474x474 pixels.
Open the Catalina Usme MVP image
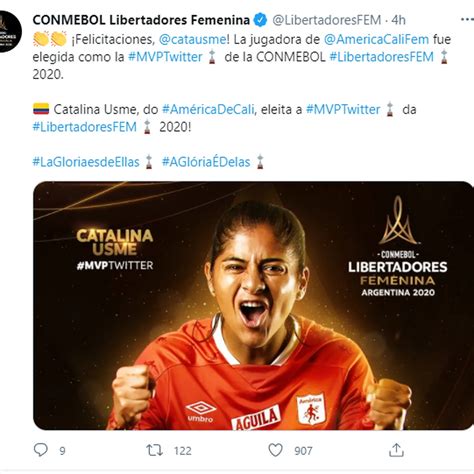click(x=253, y=306)
